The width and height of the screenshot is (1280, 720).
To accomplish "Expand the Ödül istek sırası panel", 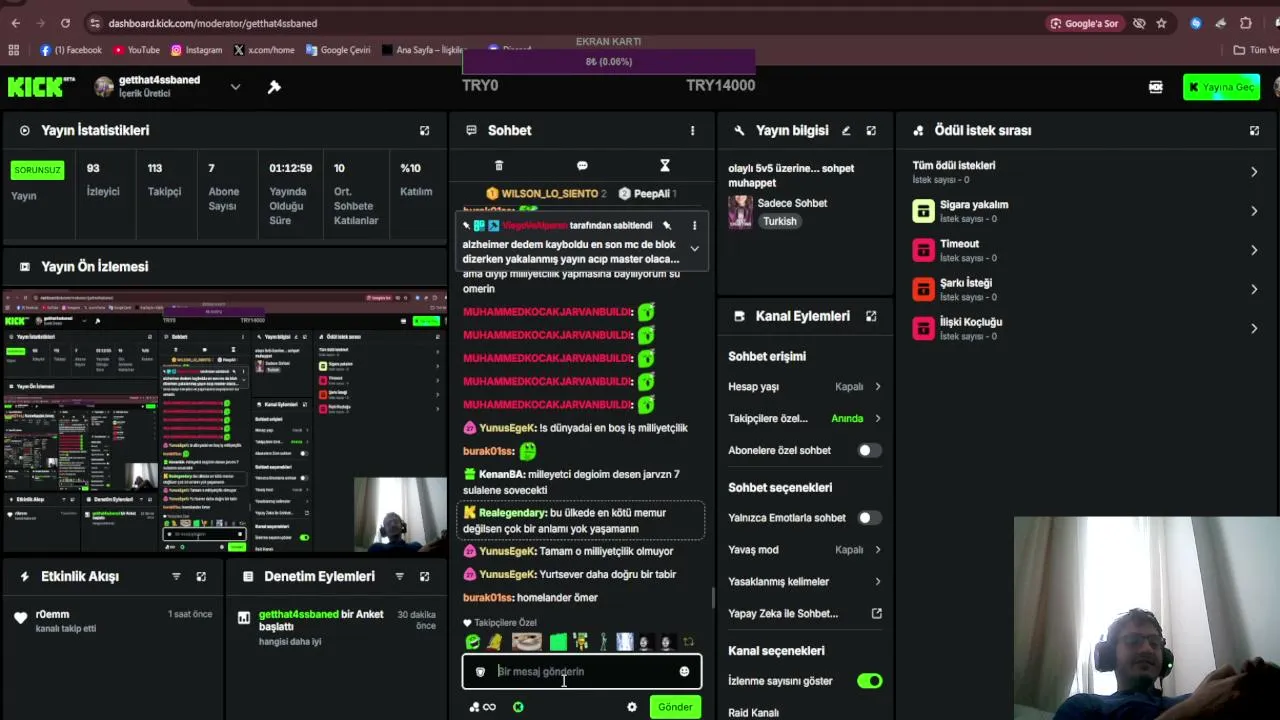I will pyautogui.click(x=1254, y=131).
